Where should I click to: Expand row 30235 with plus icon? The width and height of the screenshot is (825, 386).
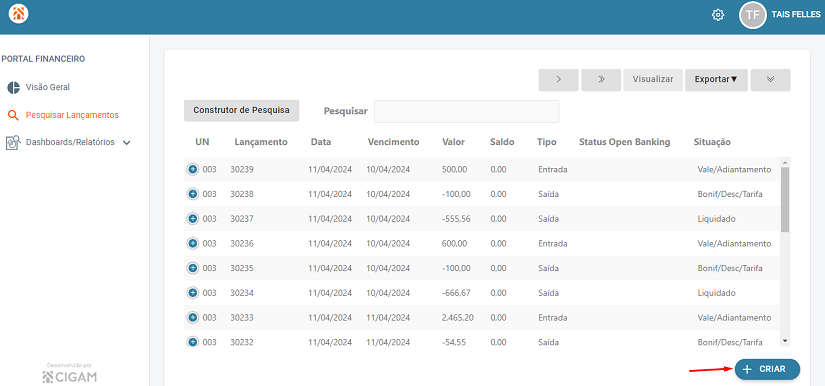coord(193,268)
